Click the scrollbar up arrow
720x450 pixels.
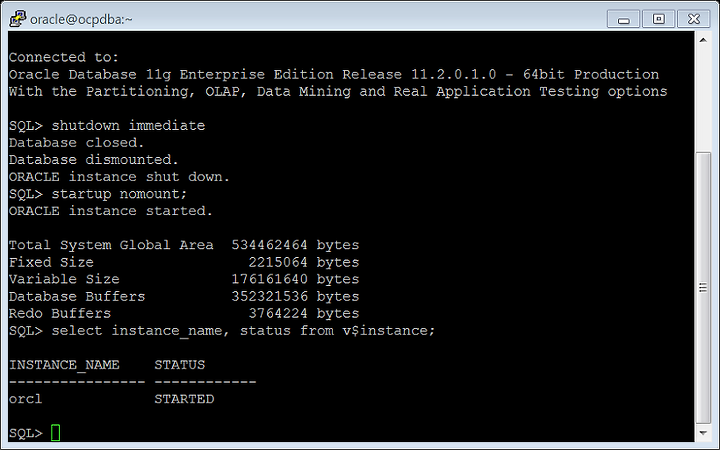703,40
